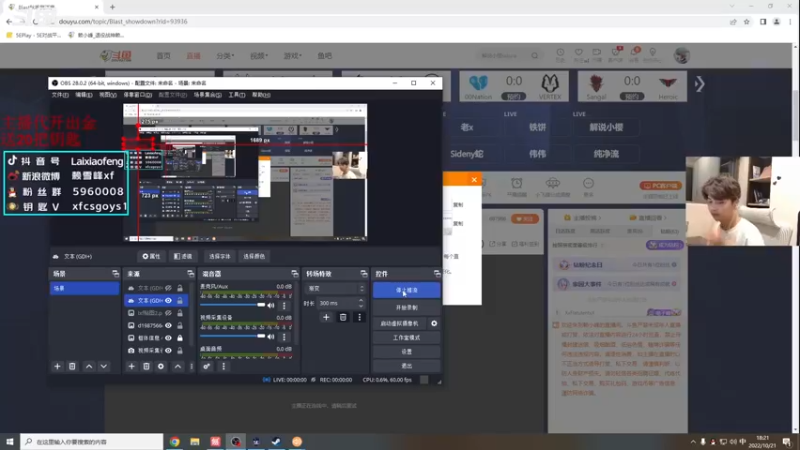Click the highlighted blue streaming button in Controls
Screen dimensions: 800x450
(407, 290)
